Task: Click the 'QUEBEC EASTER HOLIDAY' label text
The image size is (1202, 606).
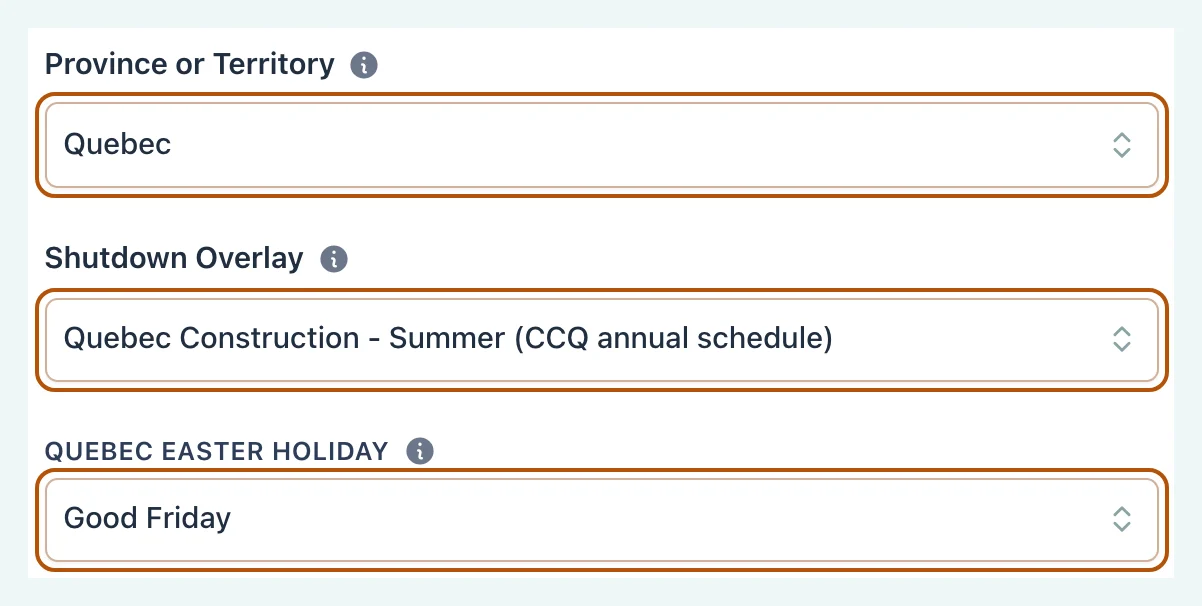Action: pos(217,451)
